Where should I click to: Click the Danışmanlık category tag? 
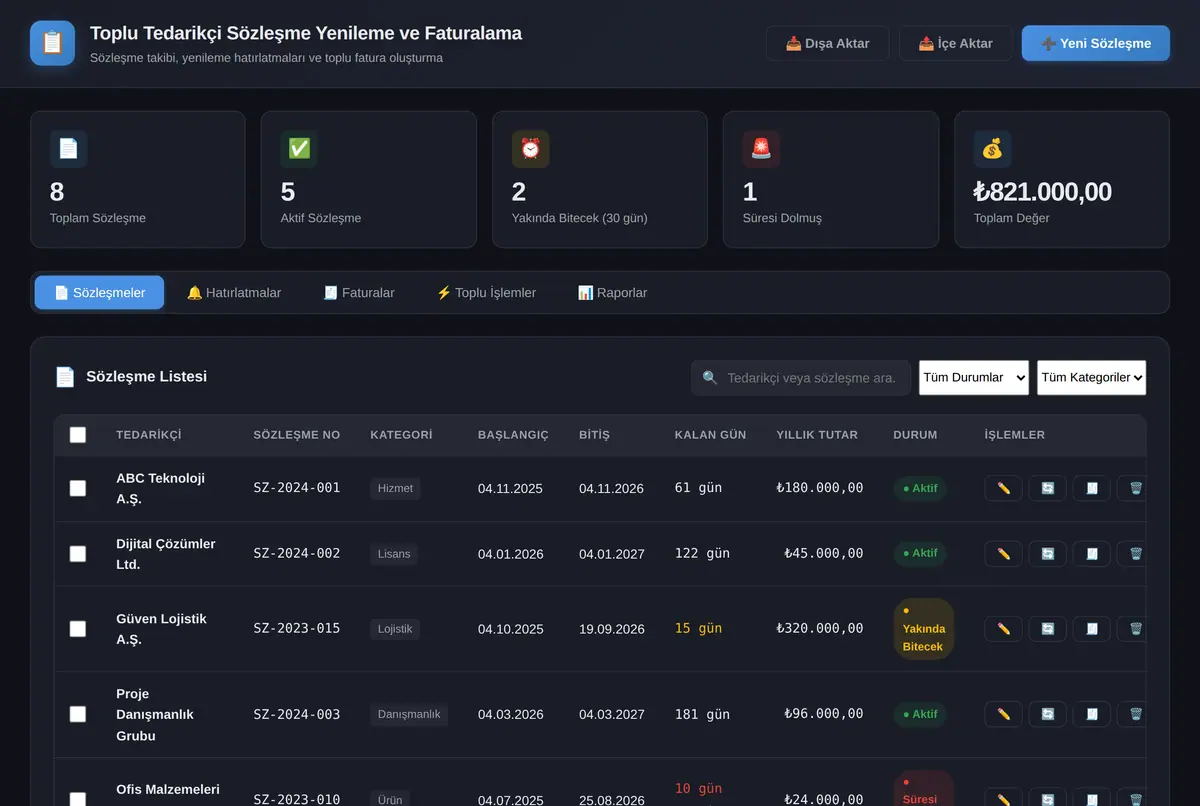409,714
